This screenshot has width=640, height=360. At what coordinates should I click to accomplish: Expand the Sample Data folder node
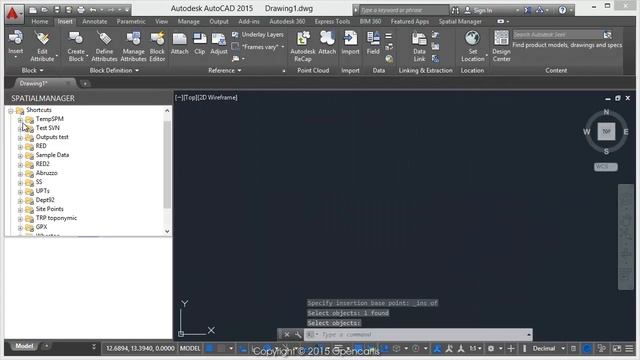coord(20,156)
